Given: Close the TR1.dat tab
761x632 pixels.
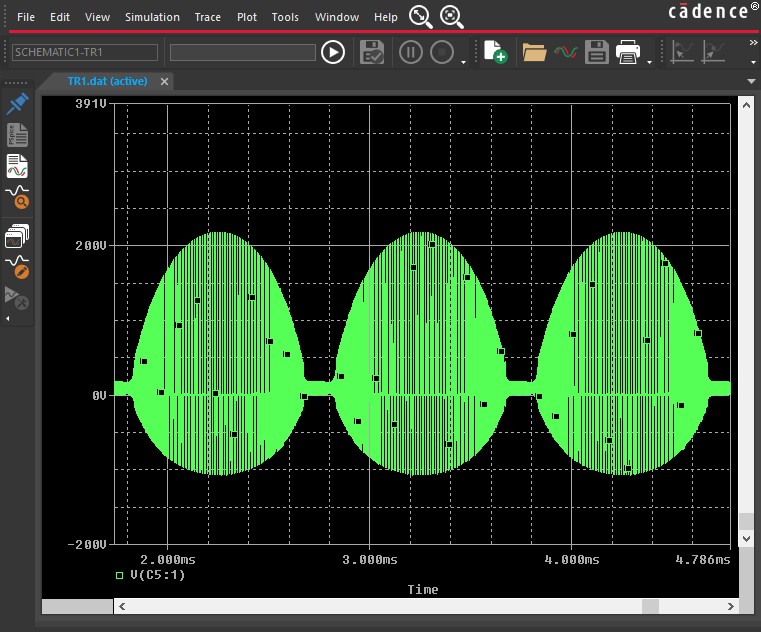Looking at the screenshot, I should (165, 82).
